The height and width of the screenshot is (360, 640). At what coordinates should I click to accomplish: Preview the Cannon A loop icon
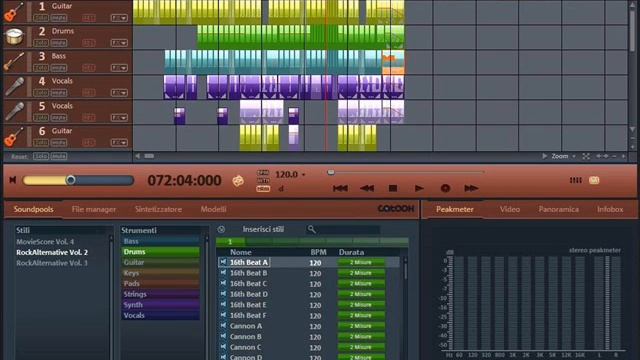coord(223,326)
